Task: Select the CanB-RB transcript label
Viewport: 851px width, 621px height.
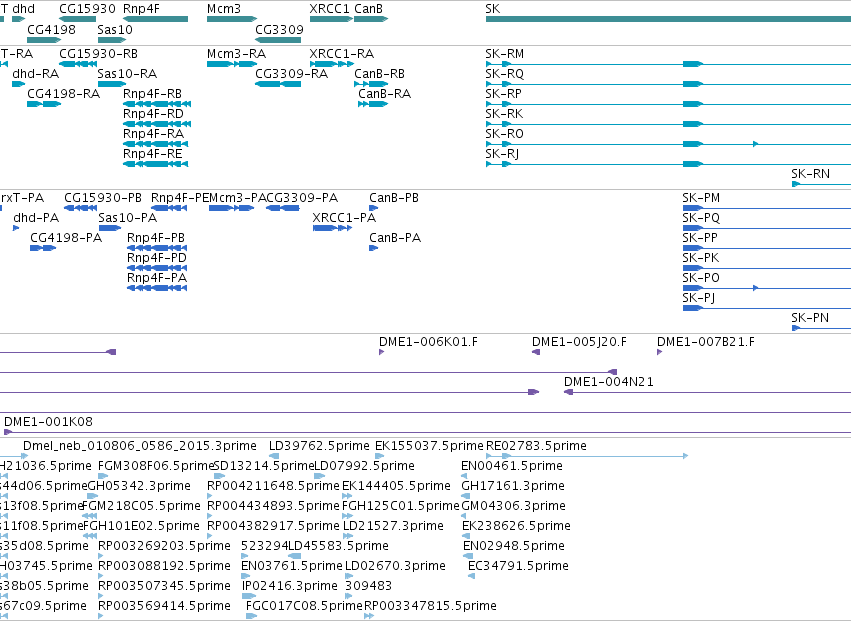Action: [380, 74]
